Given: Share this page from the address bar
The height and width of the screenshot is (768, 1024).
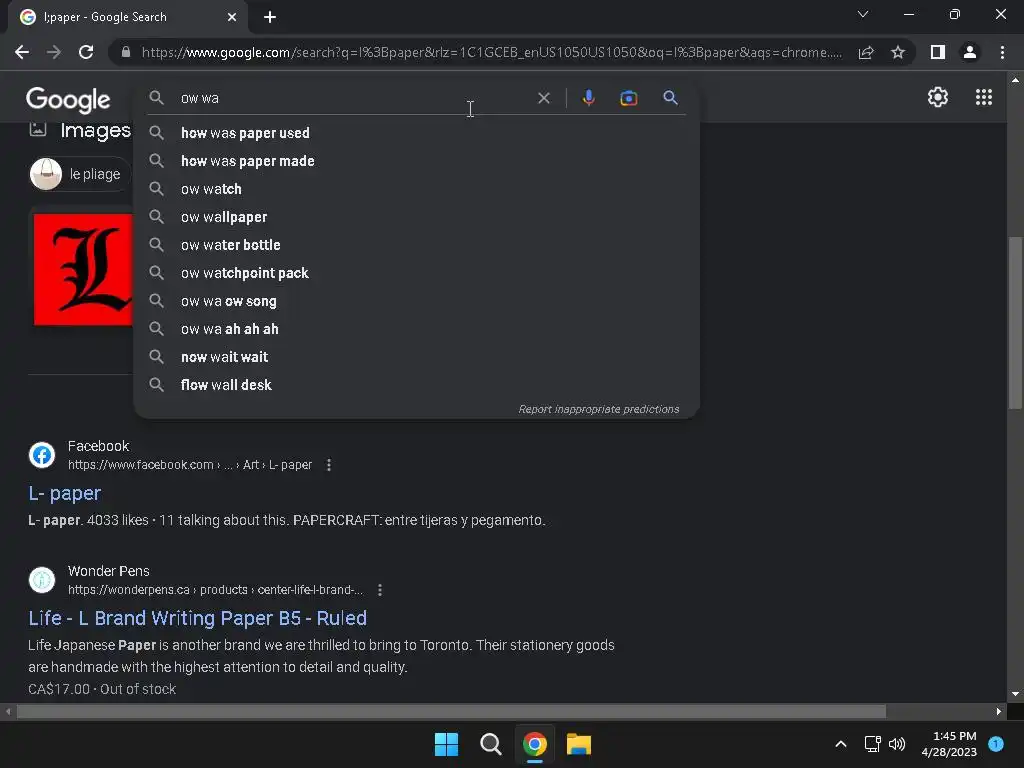Looking at the screenshot, I should pos(866,52).
